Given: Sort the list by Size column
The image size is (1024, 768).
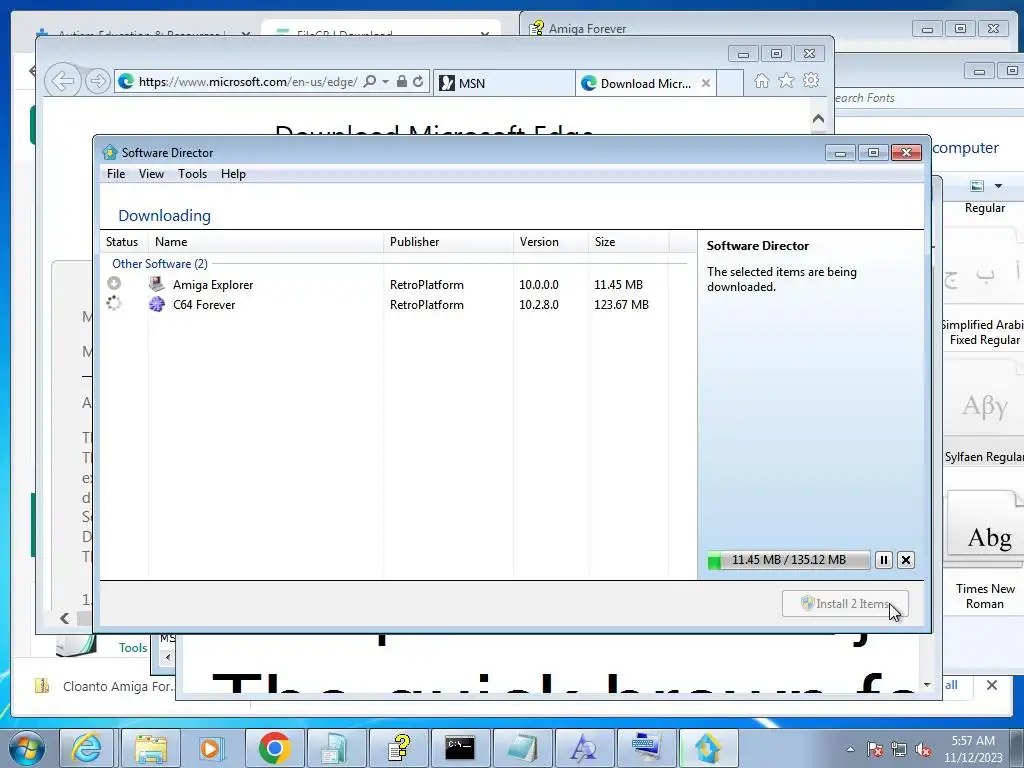Looking at the screenshot, I should click(628, 242).
